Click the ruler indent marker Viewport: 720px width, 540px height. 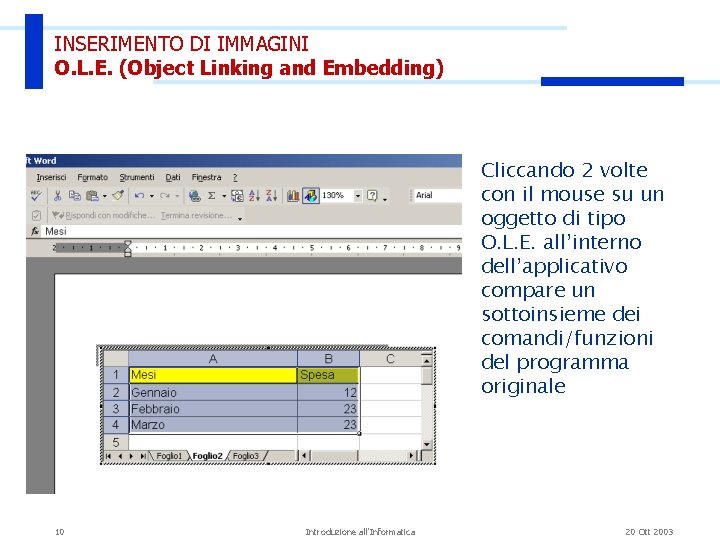128,248
